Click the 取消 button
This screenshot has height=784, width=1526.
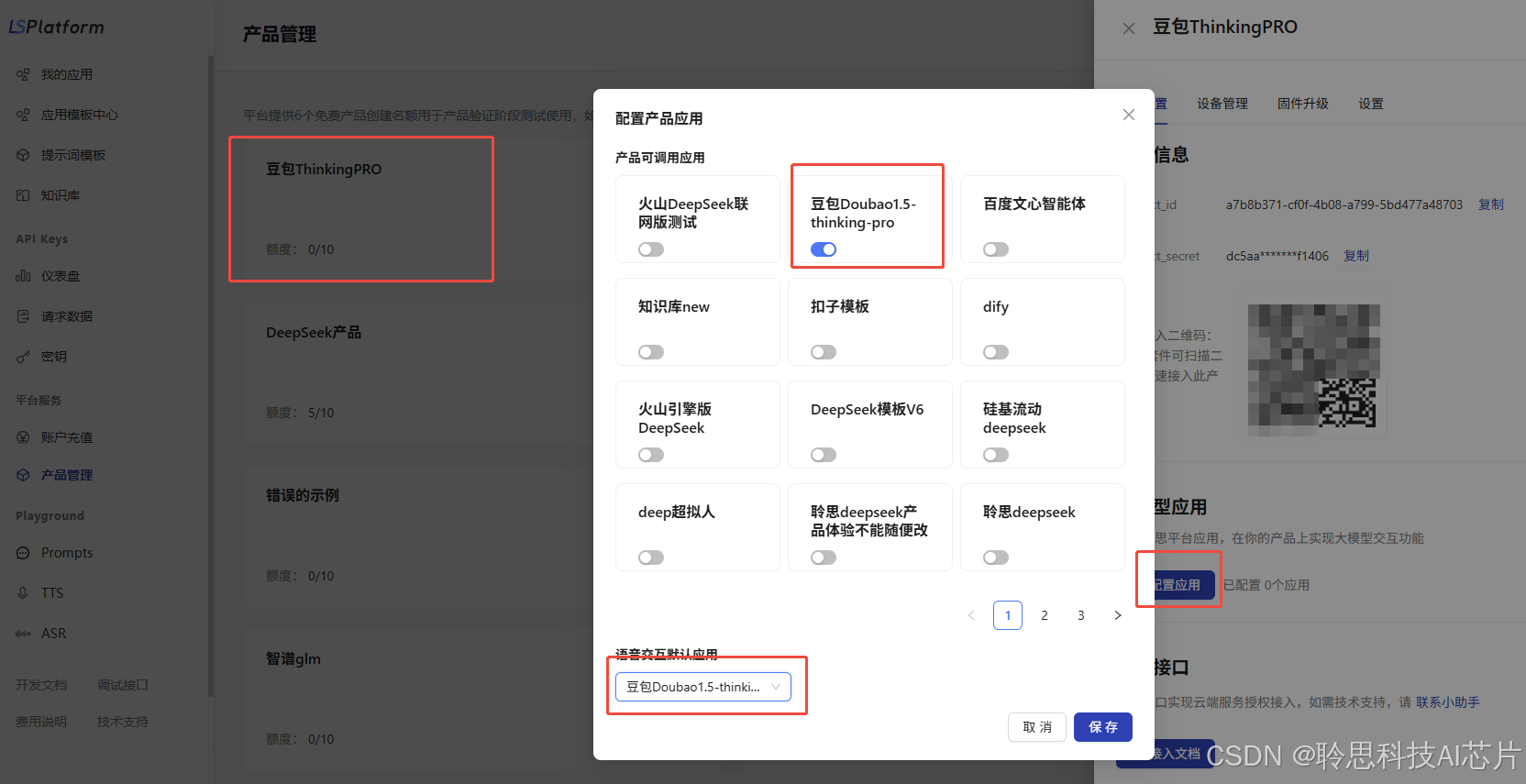tap(1037, 727)
